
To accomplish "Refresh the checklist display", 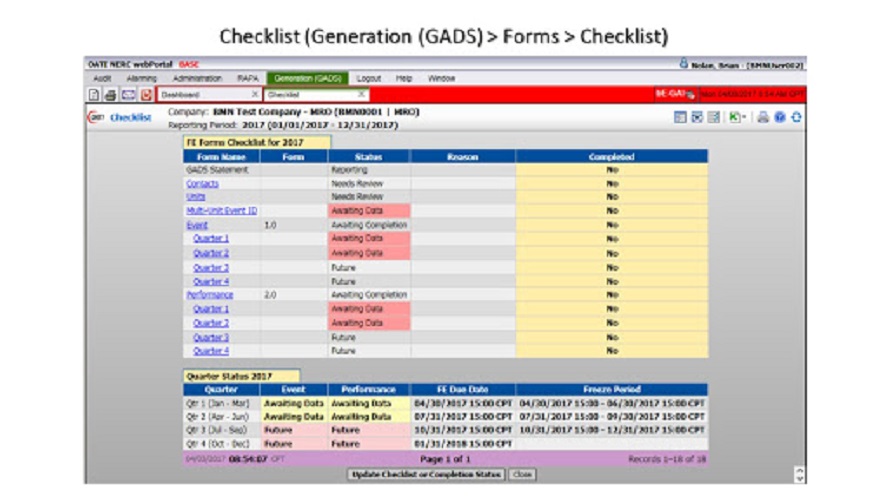I will tap(796, 117).
